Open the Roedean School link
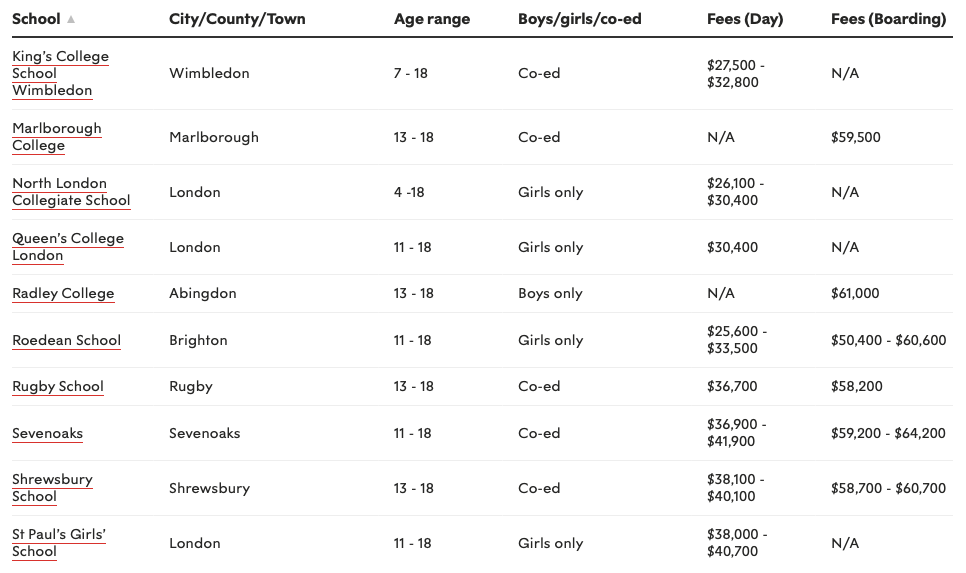This screenshot has height=573, width=966. tap(67, 340)
